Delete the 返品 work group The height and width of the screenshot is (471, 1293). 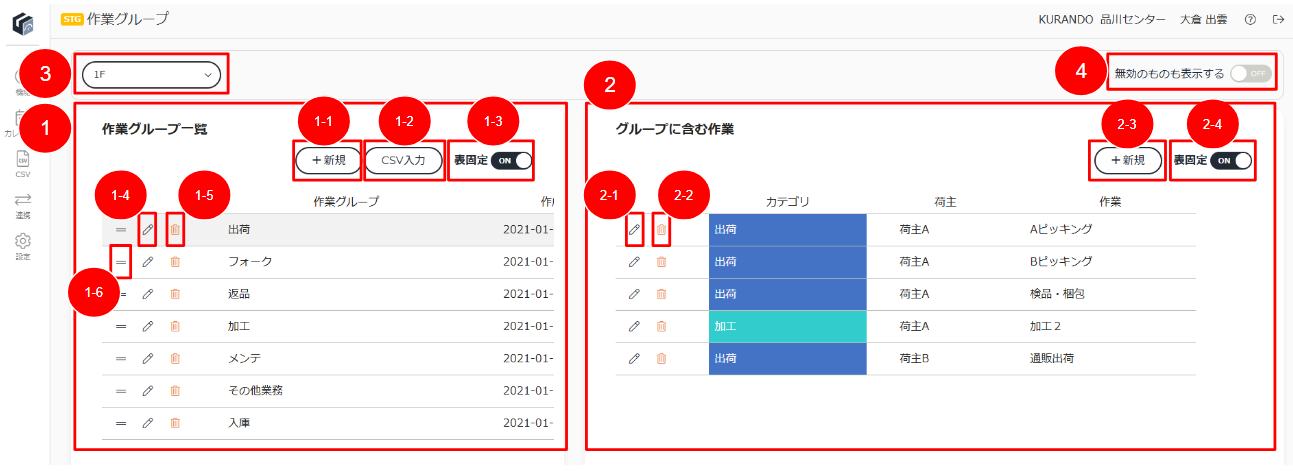click(175, 294)
